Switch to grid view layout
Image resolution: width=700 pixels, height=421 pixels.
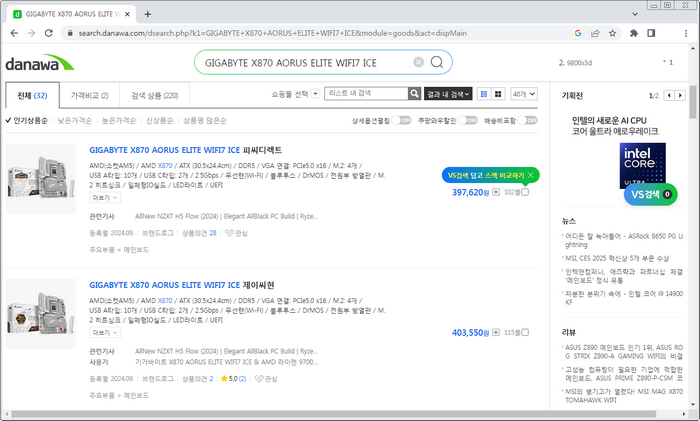(x=498, y=94)
